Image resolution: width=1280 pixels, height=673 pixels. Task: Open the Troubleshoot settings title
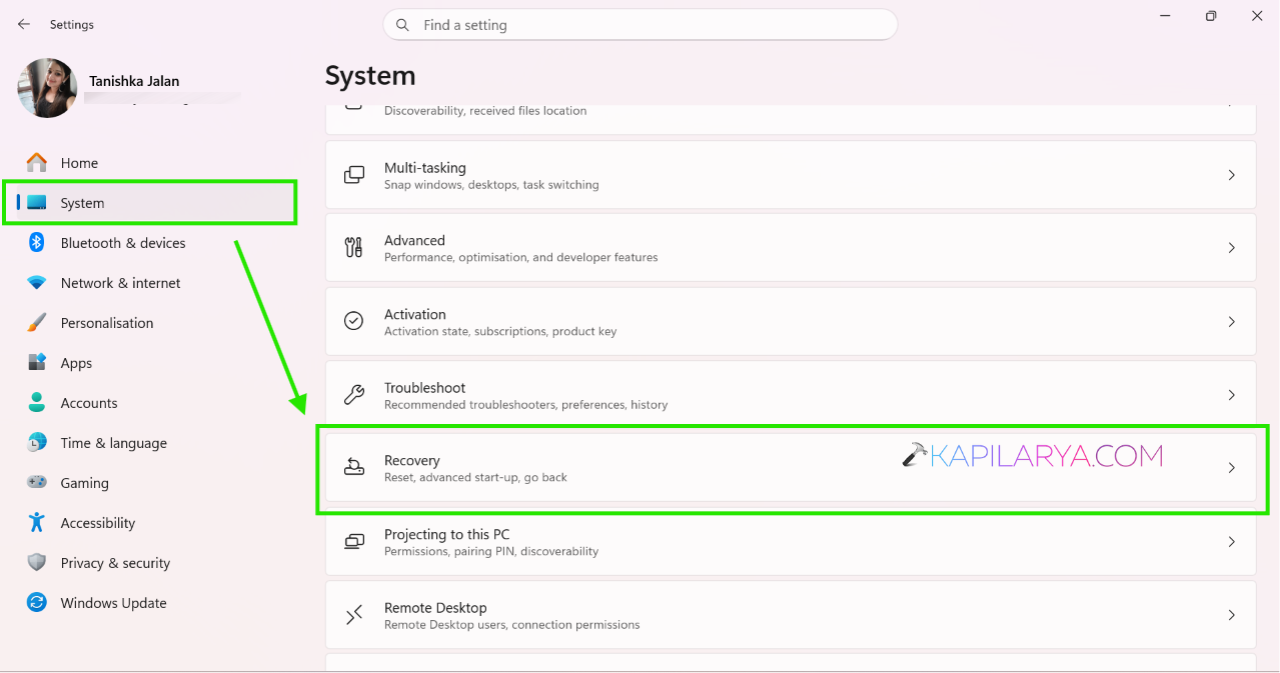click(x=425, y=387)
